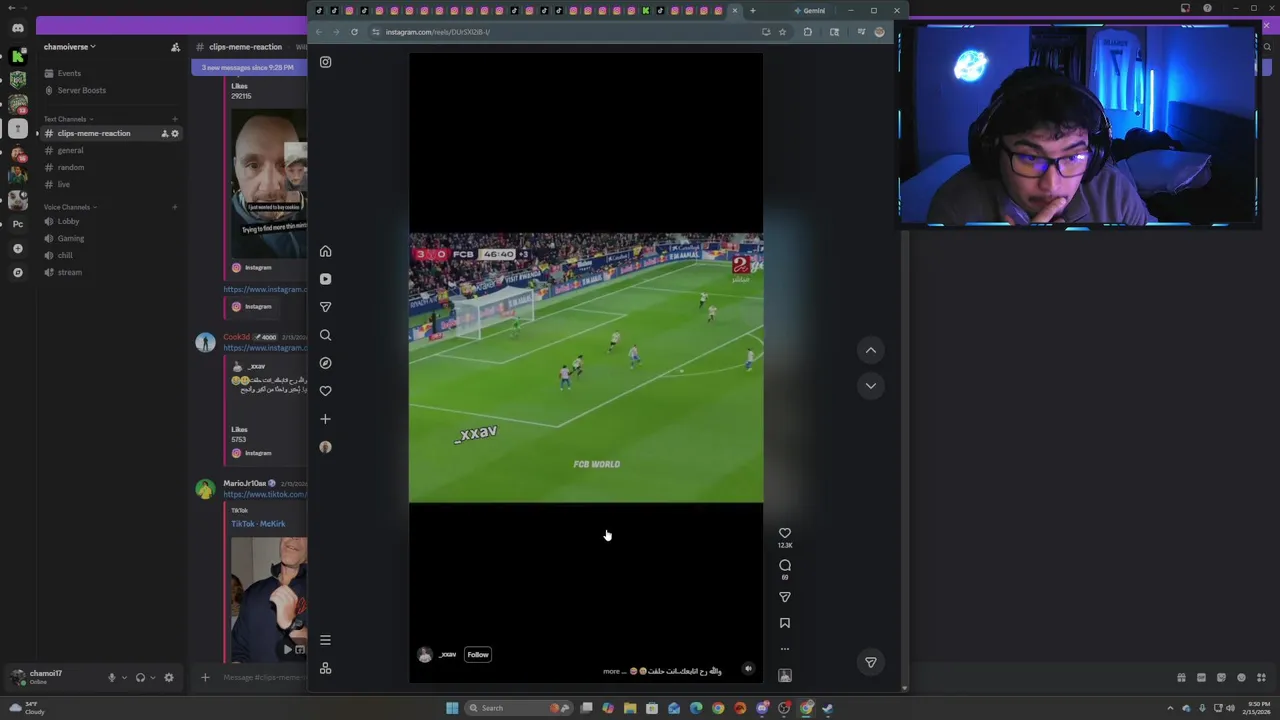Expand caption with 'more' link

(611, 671)
